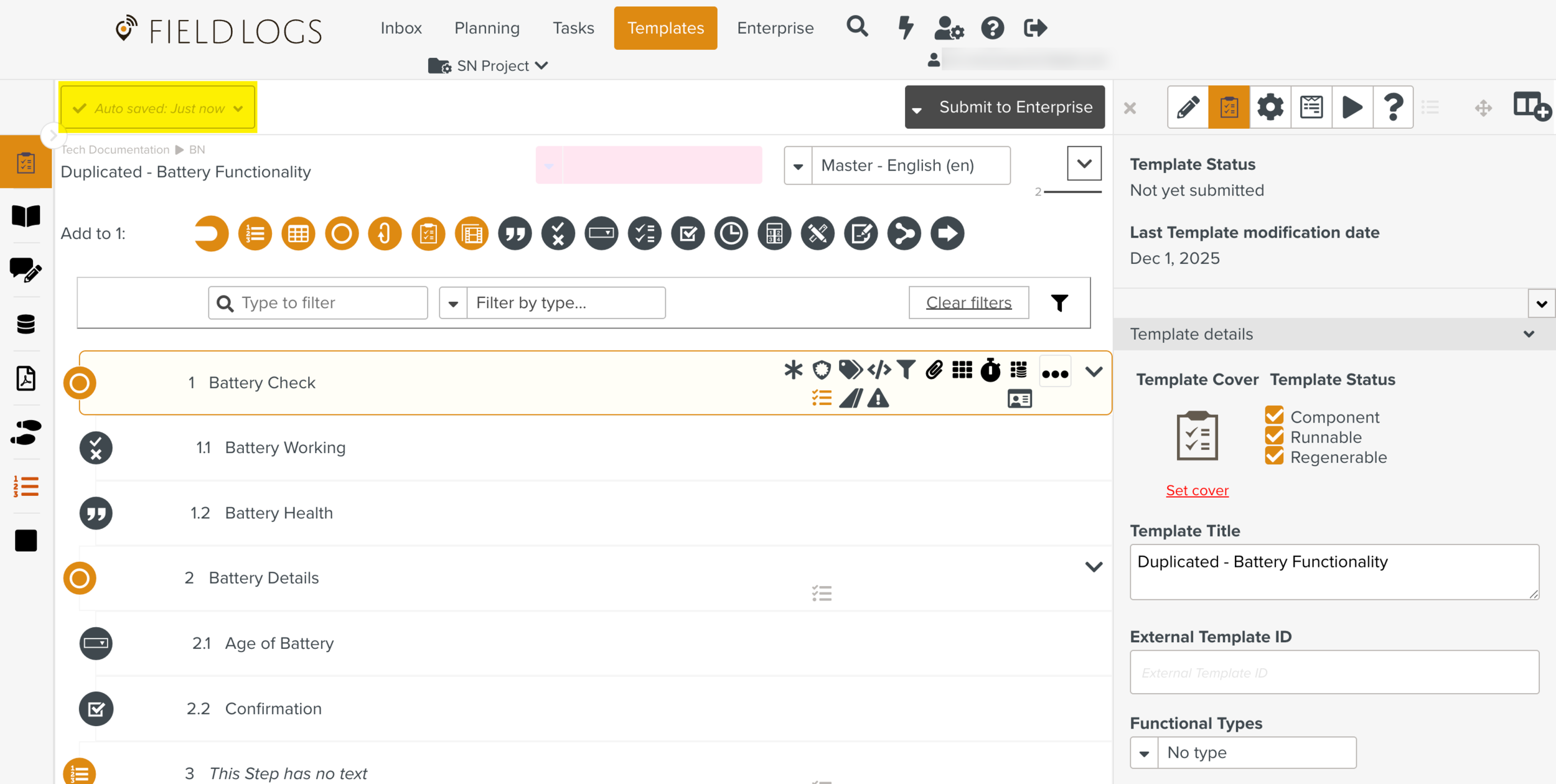Add a clock time field icon
1556x784 pixels.
click(x=731, y=234)
